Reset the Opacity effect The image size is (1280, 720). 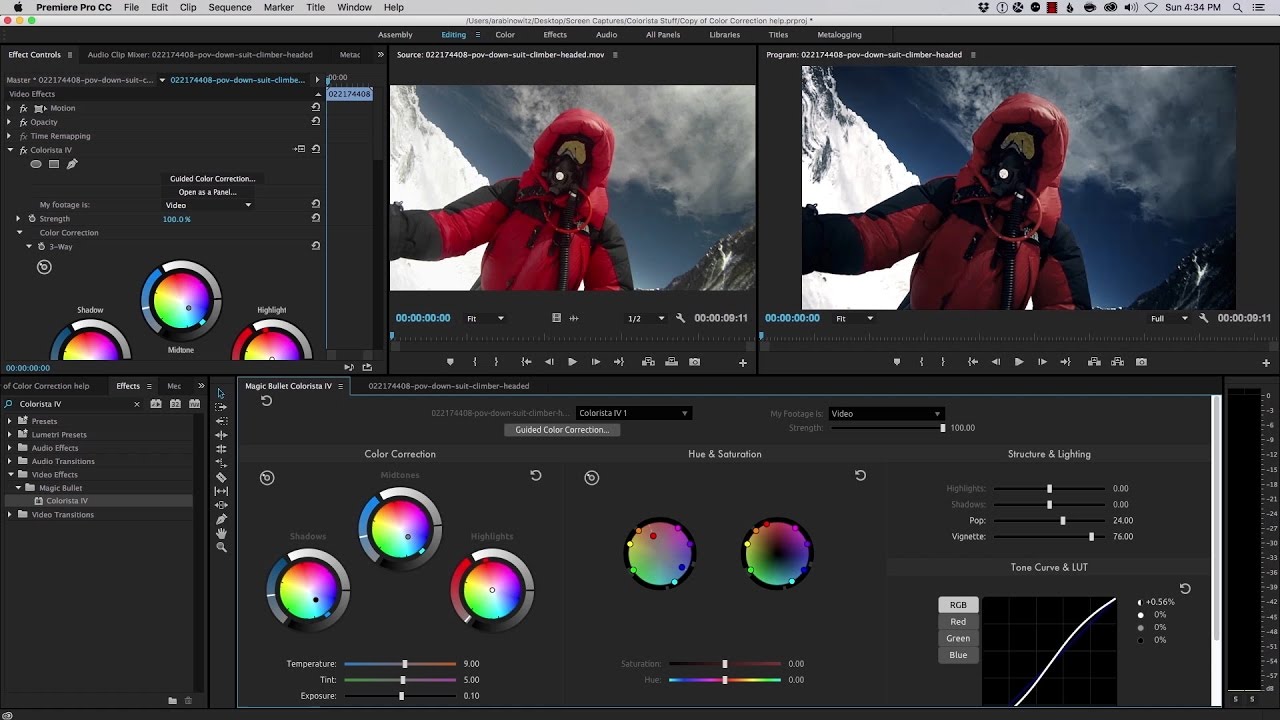pyautogui.click(x=316, y=121)
